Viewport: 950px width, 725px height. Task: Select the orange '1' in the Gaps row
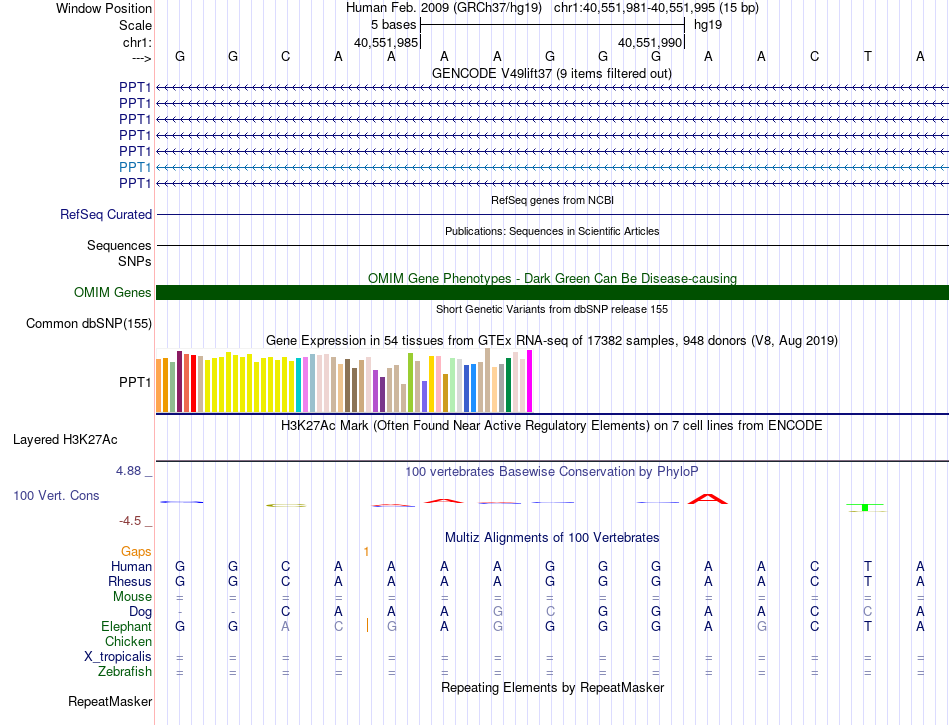tap(366, 551)
